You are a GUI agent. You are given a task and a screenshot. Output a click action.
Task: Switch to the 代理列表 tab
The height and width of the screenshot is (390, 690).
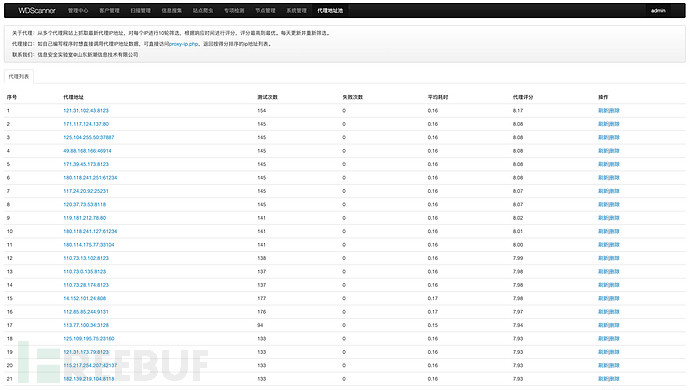point(19,77)
